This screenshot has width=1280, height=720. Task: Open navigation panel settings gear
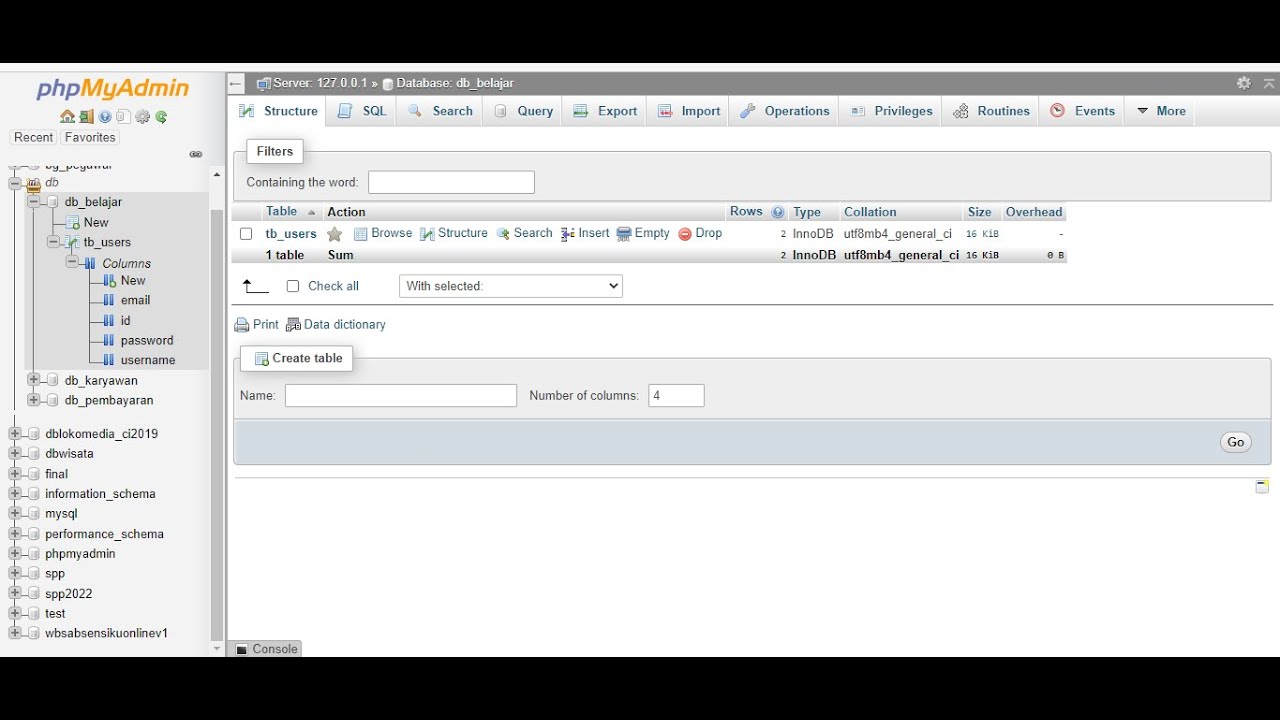pos(143,117)
